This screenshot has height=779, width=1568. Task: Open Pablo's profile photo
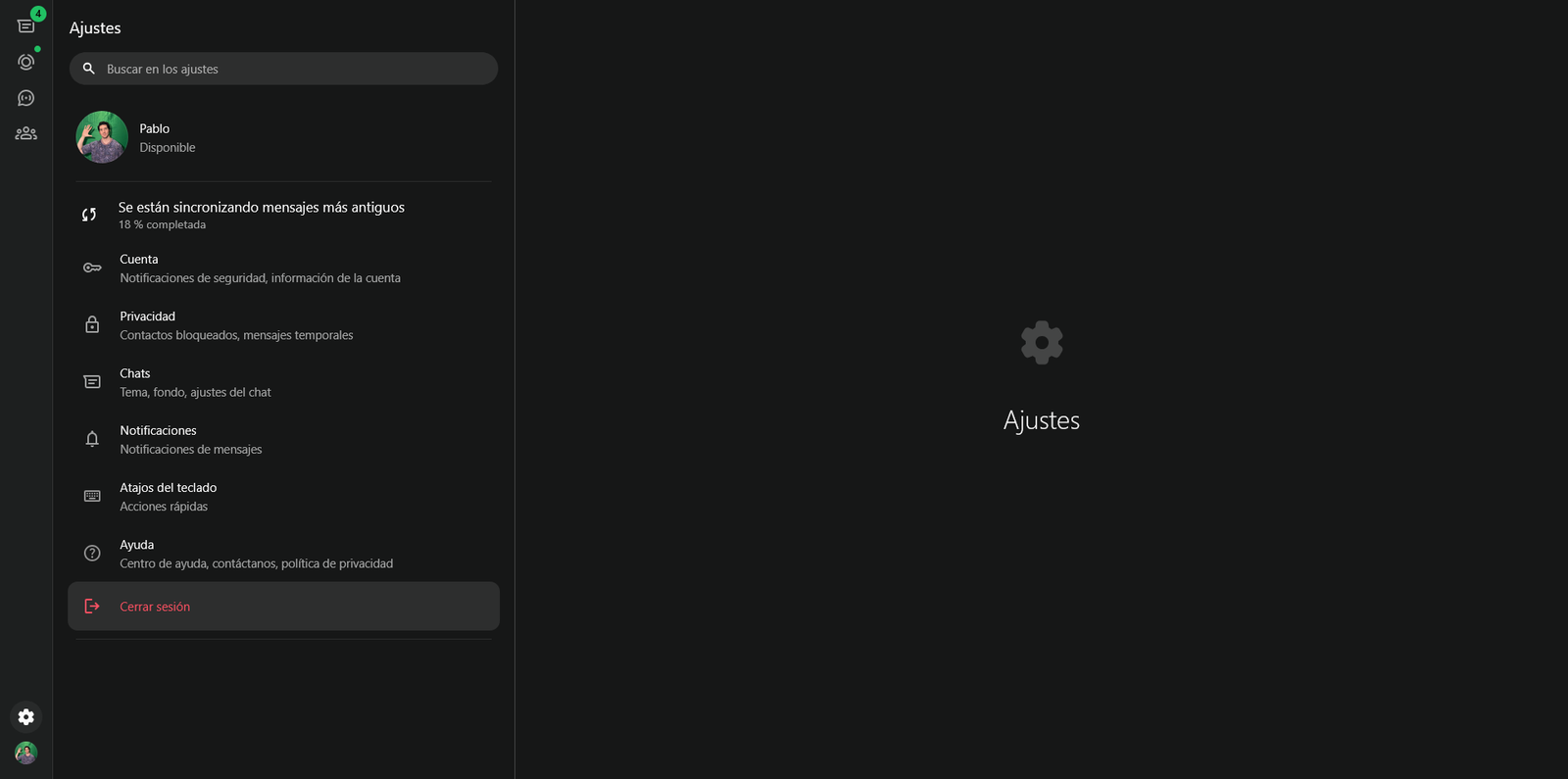[x=102, y=137]
